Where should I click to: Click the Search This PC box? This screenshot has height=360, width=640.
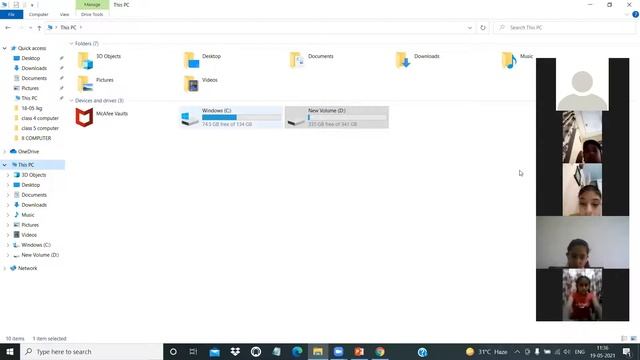coord(565,28)
